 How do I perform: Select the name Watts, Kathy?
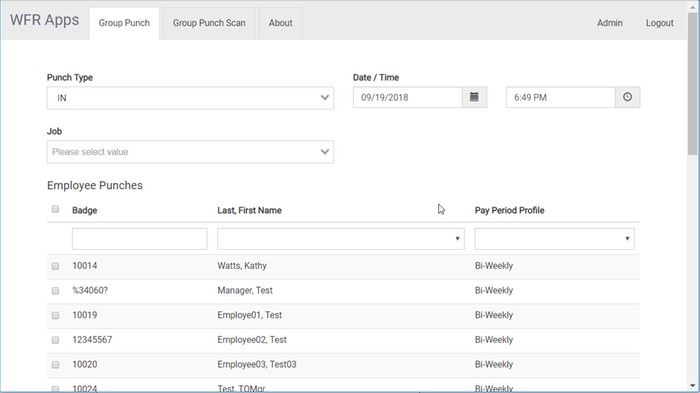coord(242,266)
